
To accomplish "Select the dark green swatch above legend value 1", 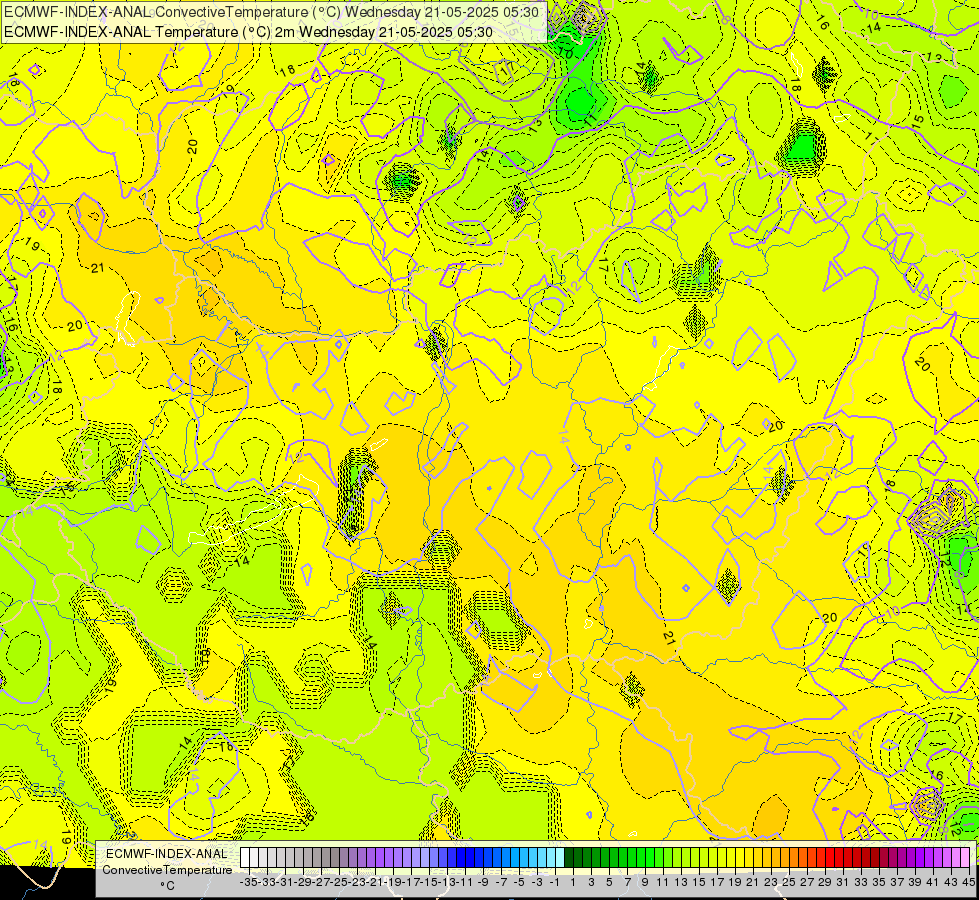I will click(569, 857).
